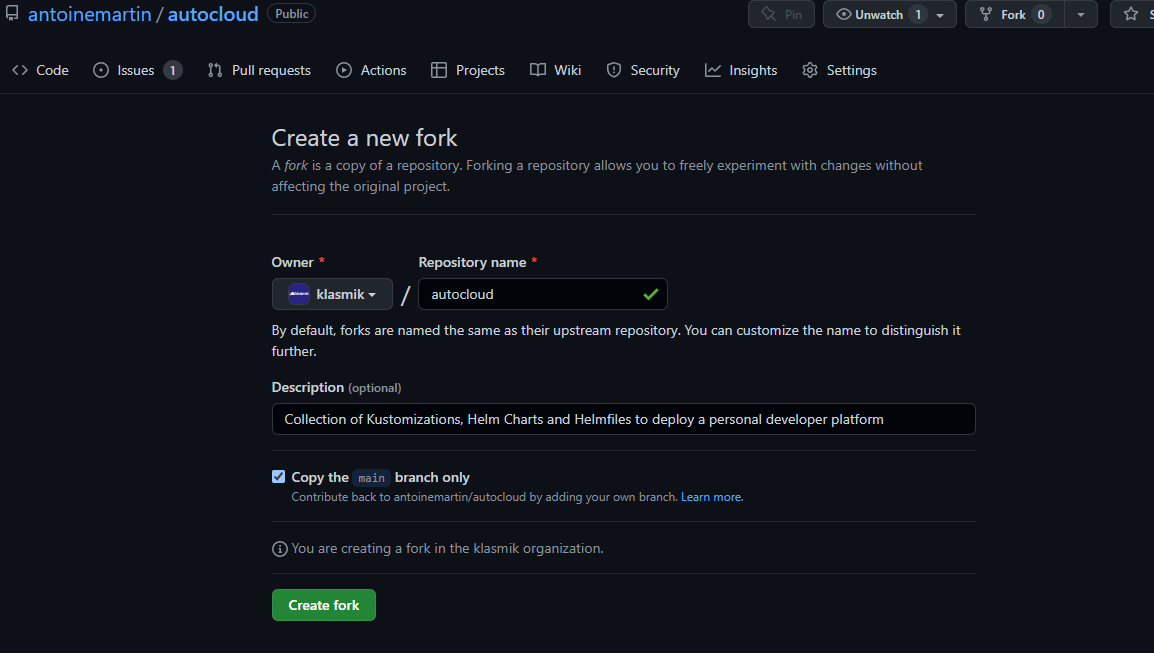Image resolution: width=1154 pixels, height=653 pixels.
Task: Click the repository icon beside antoinemartin
Action: pyautogui.click(x=12, y=13)
